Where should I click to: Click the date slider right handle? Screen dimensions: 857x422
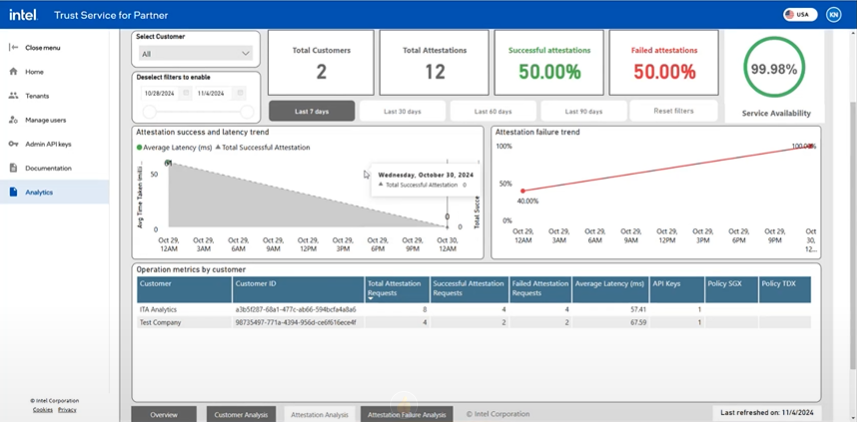click(247, 113)
